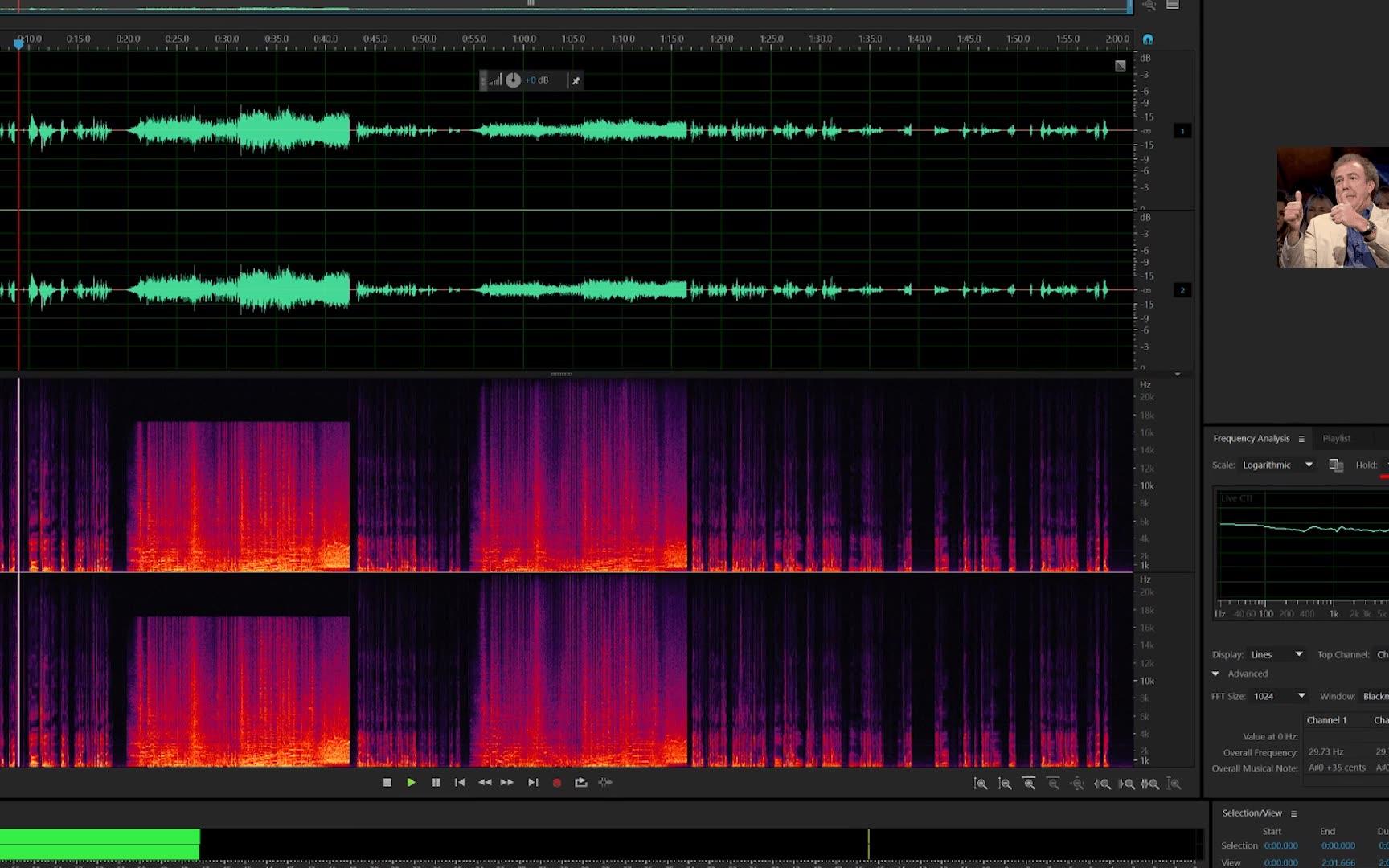Click the stacked-lines icon beside the top magnifier
Image resolution: width=1389 pixels, height=868 pixels.
pyautogui.click(x=1173, y=5)
